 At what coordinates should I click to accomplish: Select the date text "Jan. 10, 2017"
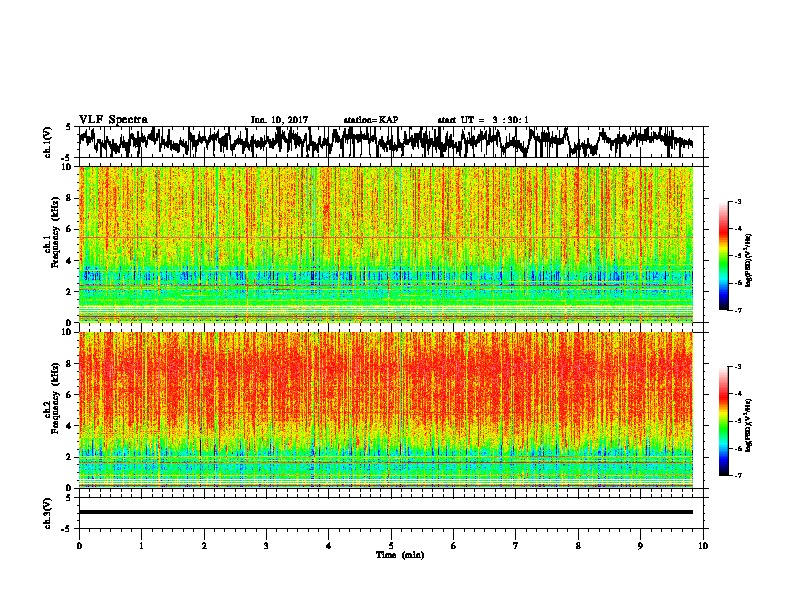[x=279, y=120]
